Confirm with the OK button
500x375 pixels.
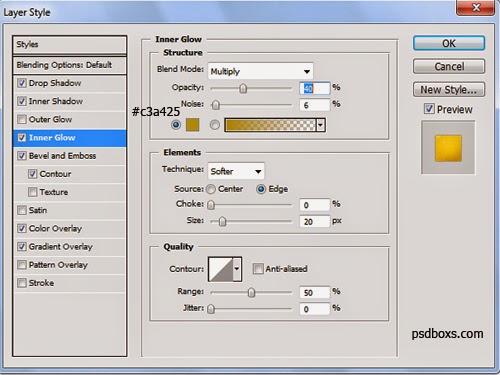pyautogui.click(x=449, y=43)
